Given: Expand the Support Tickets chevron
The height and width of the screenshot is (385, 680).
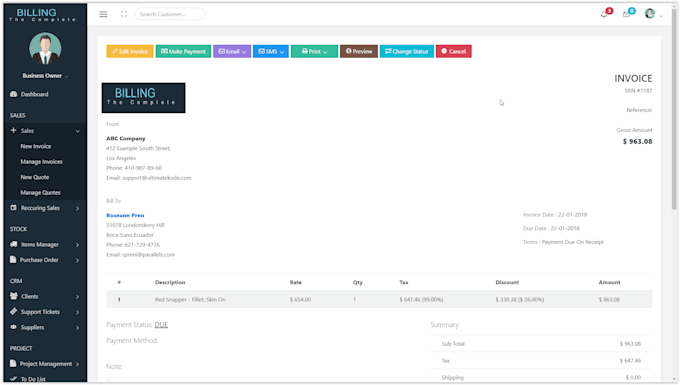Looking at the screenshot, I should [78, 312].
